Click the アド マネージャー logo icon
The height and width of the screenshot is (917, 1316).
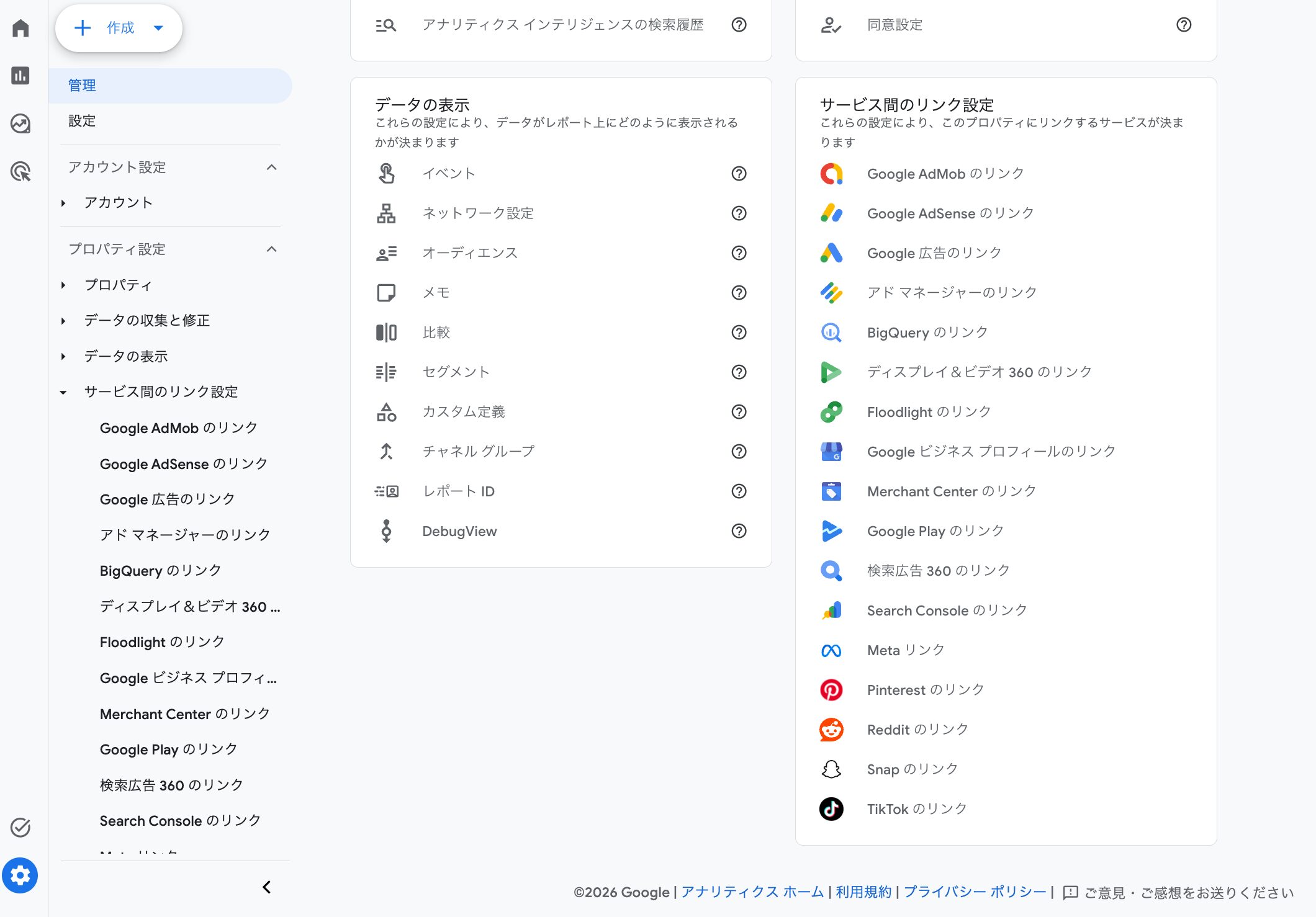[x=831, y=292]
